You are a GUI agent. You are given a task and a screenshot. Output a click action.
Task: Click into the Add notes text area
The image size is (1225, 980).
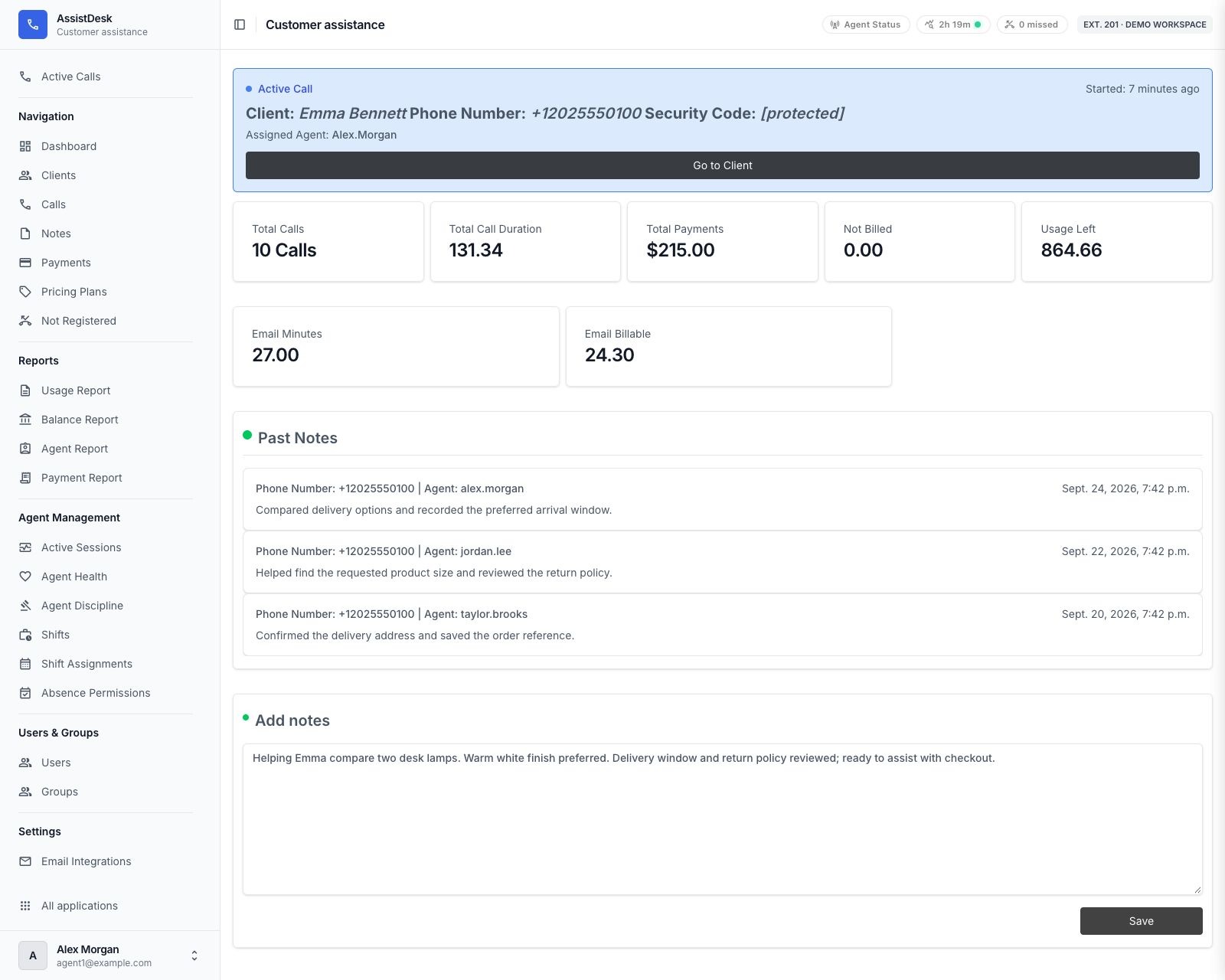point(722,819)
